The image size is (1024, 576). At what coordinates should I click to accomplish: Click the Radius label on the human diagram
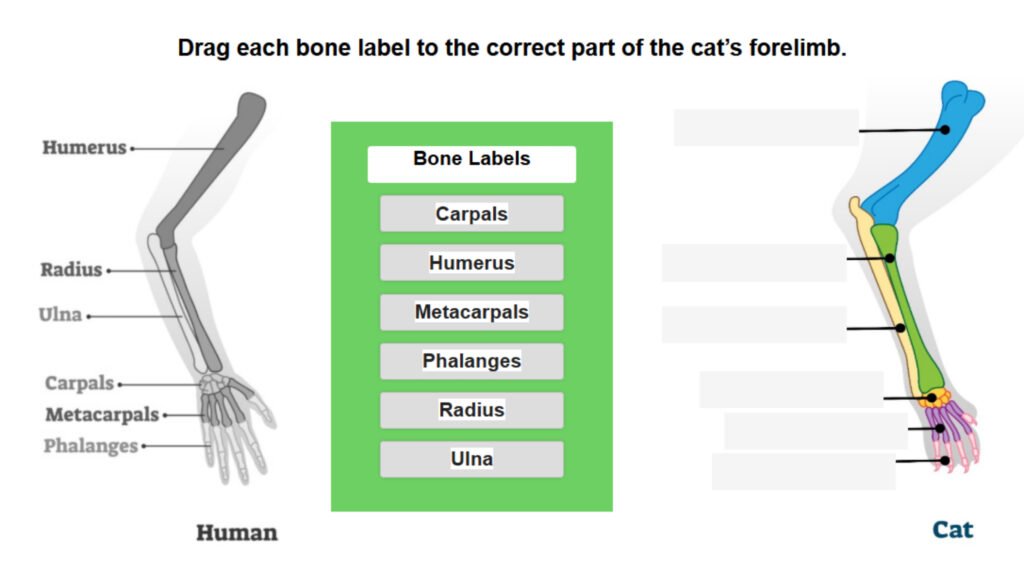pyautogui.click(x=70, y=270)
